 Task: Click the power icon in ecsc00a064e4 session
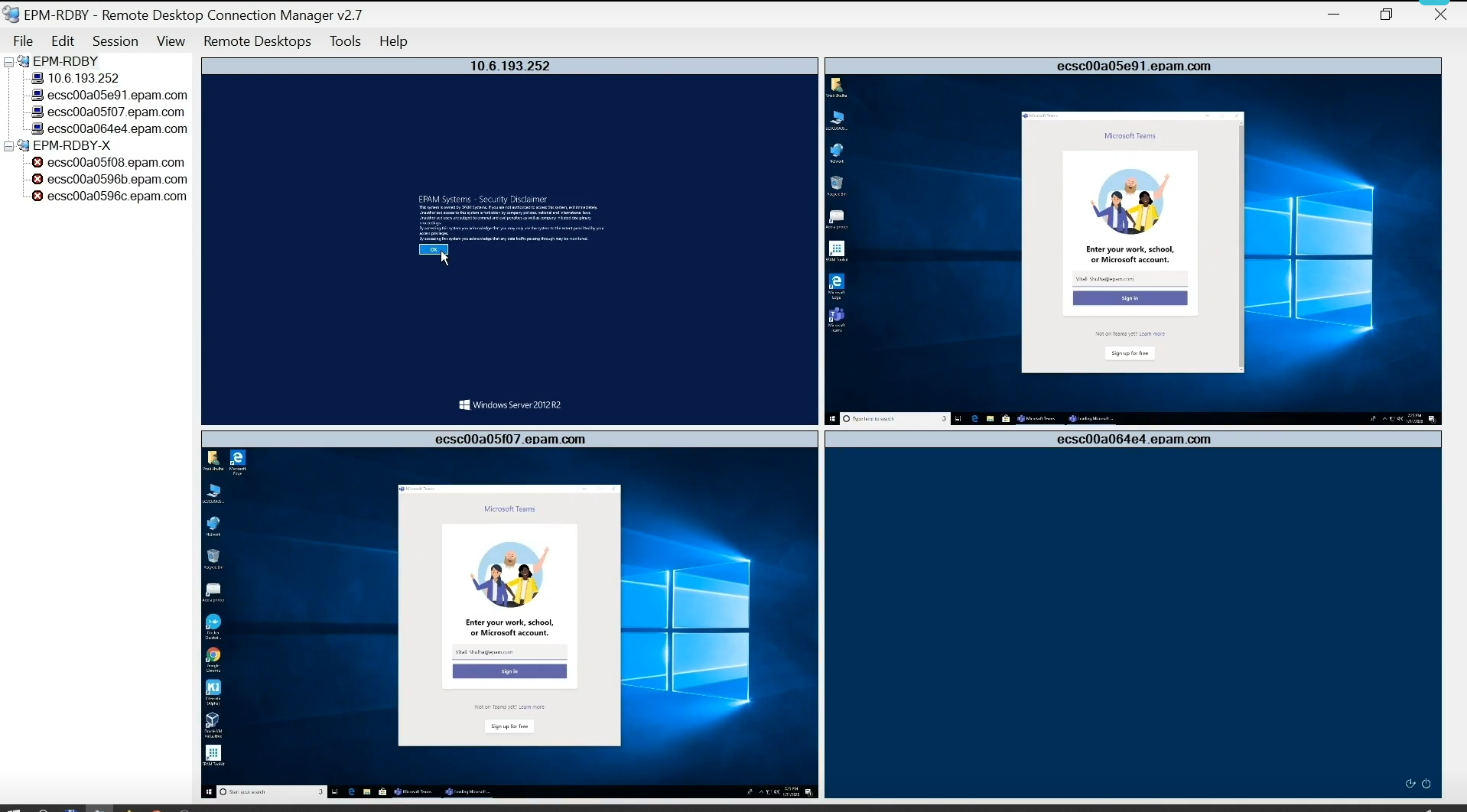1426,784
